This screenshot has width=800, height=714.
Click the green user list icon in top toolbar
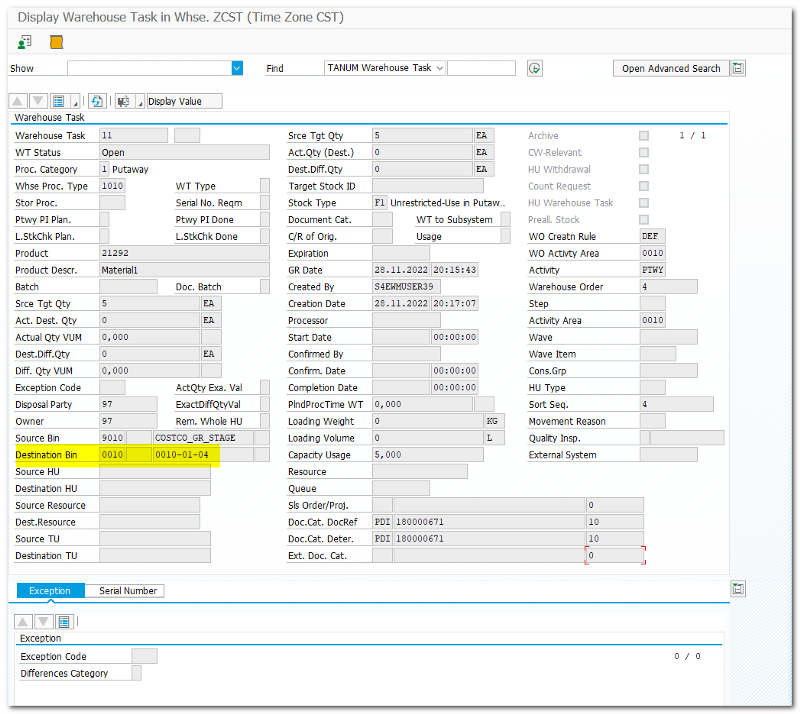tap(24, 42)
